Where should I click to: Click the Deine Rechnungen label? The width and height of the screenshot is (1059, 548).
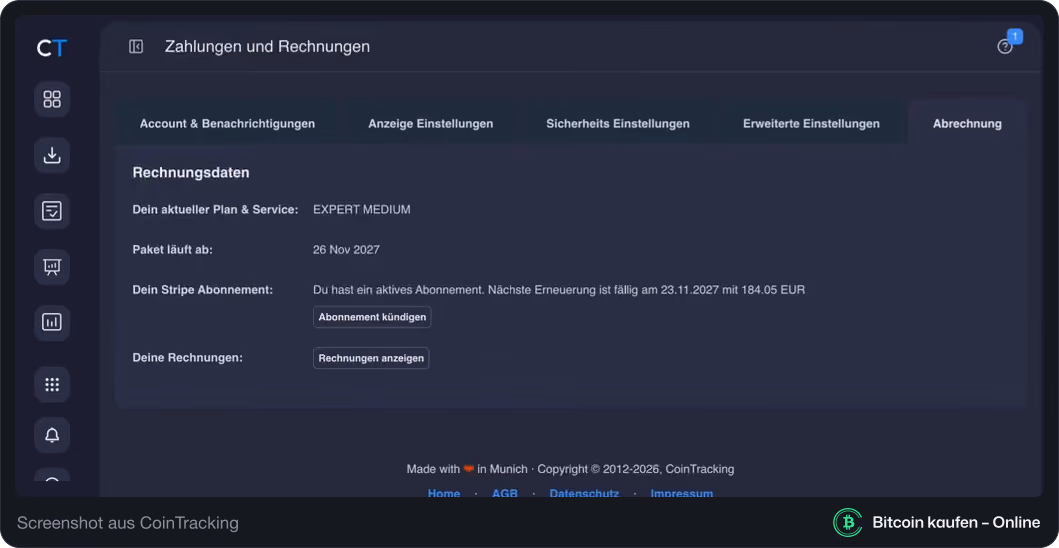click(x=188, y=357)
